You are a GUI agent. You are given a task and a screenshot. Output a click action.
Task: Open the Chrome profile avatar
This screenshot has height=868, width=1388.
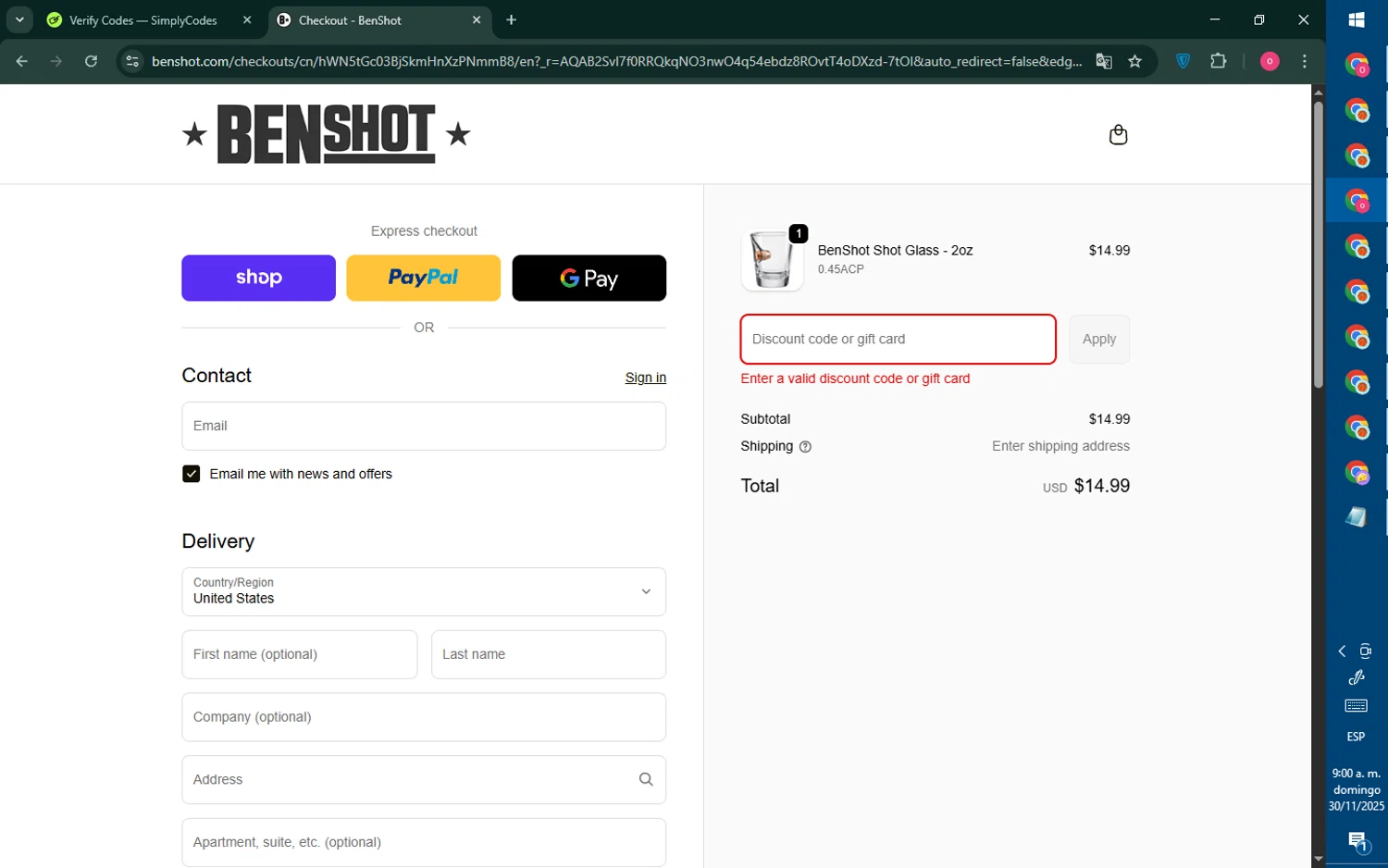point(1270,61)
